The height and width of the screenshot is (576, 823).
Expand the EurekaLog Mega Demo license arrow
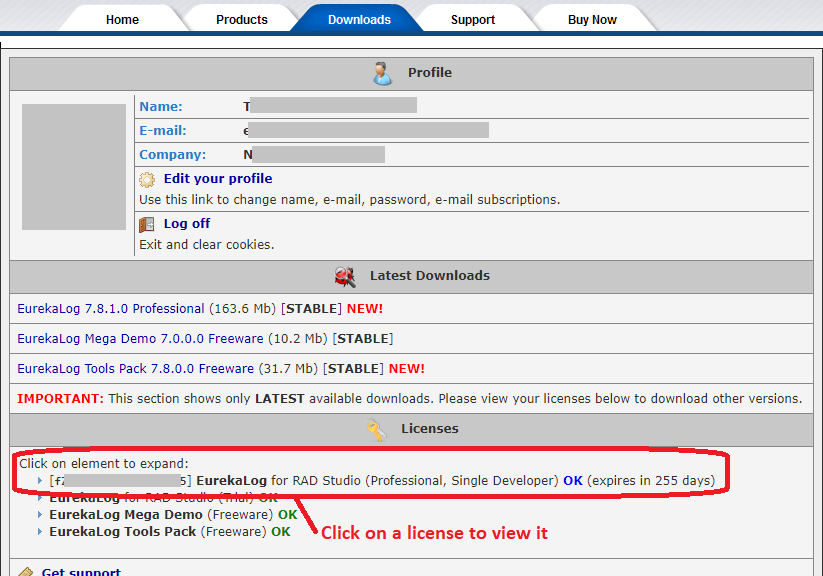(39, 515)
